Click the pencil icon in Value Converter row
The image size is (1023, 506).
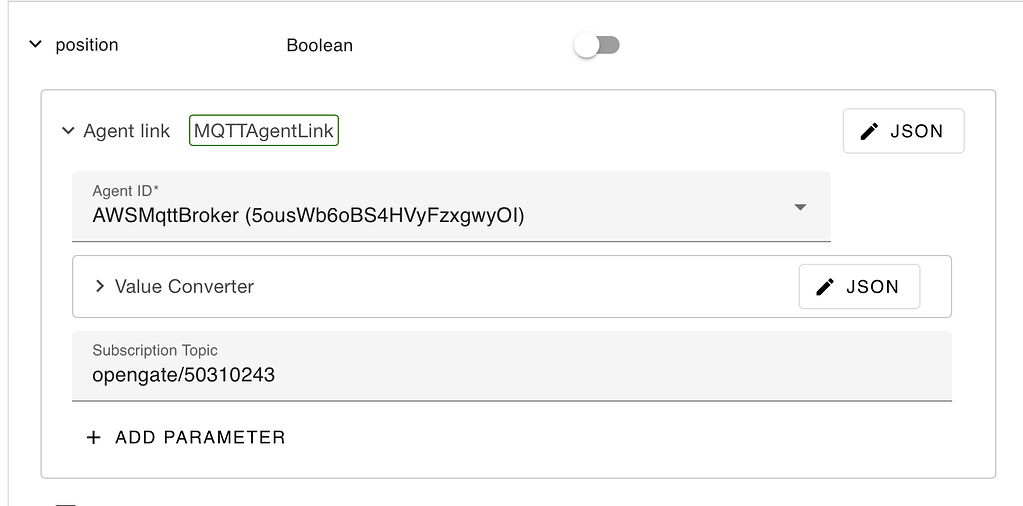[825, 287]
